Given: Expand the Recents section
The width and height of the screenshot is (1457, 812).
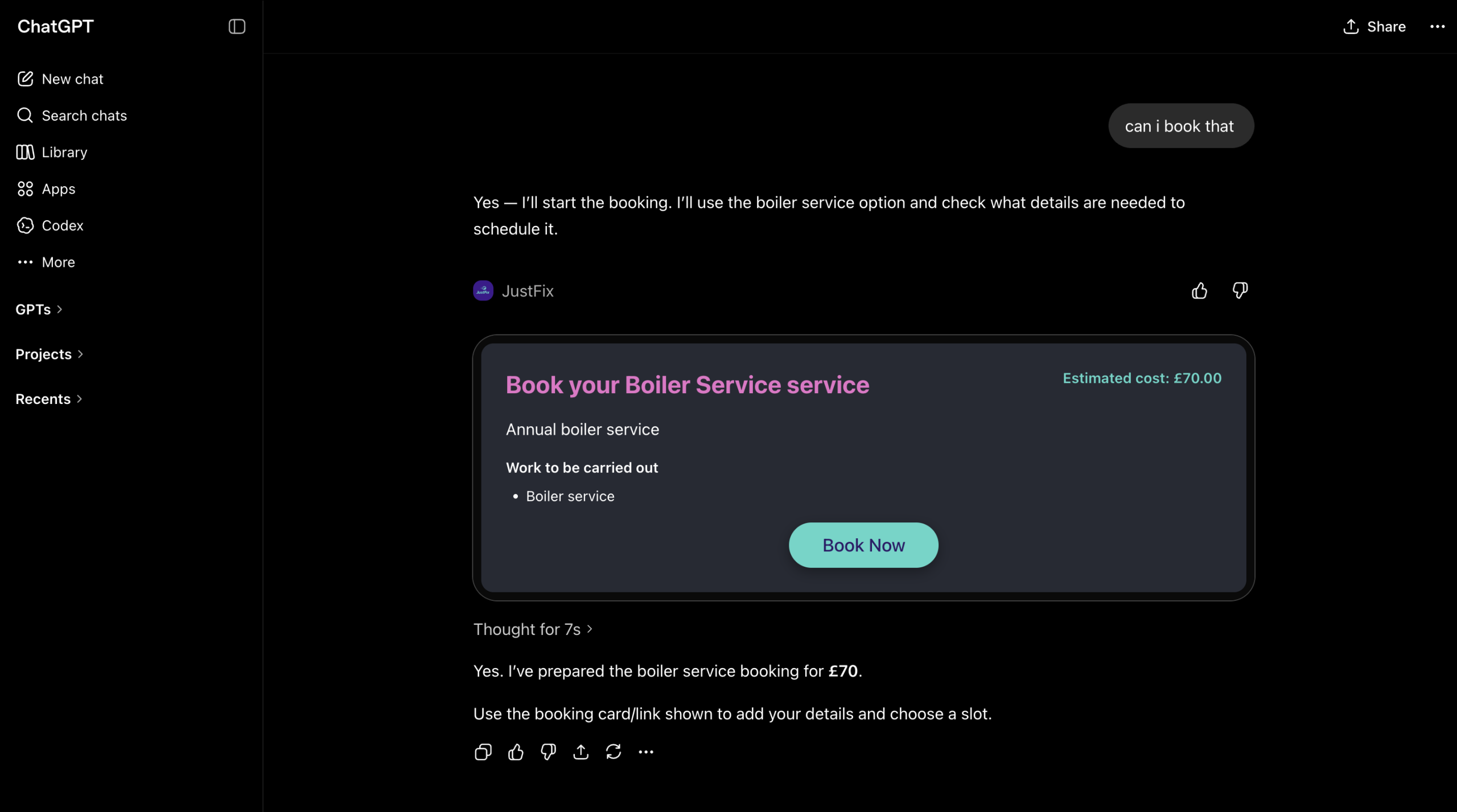Looking at the screenshot, I should point(49,399).
